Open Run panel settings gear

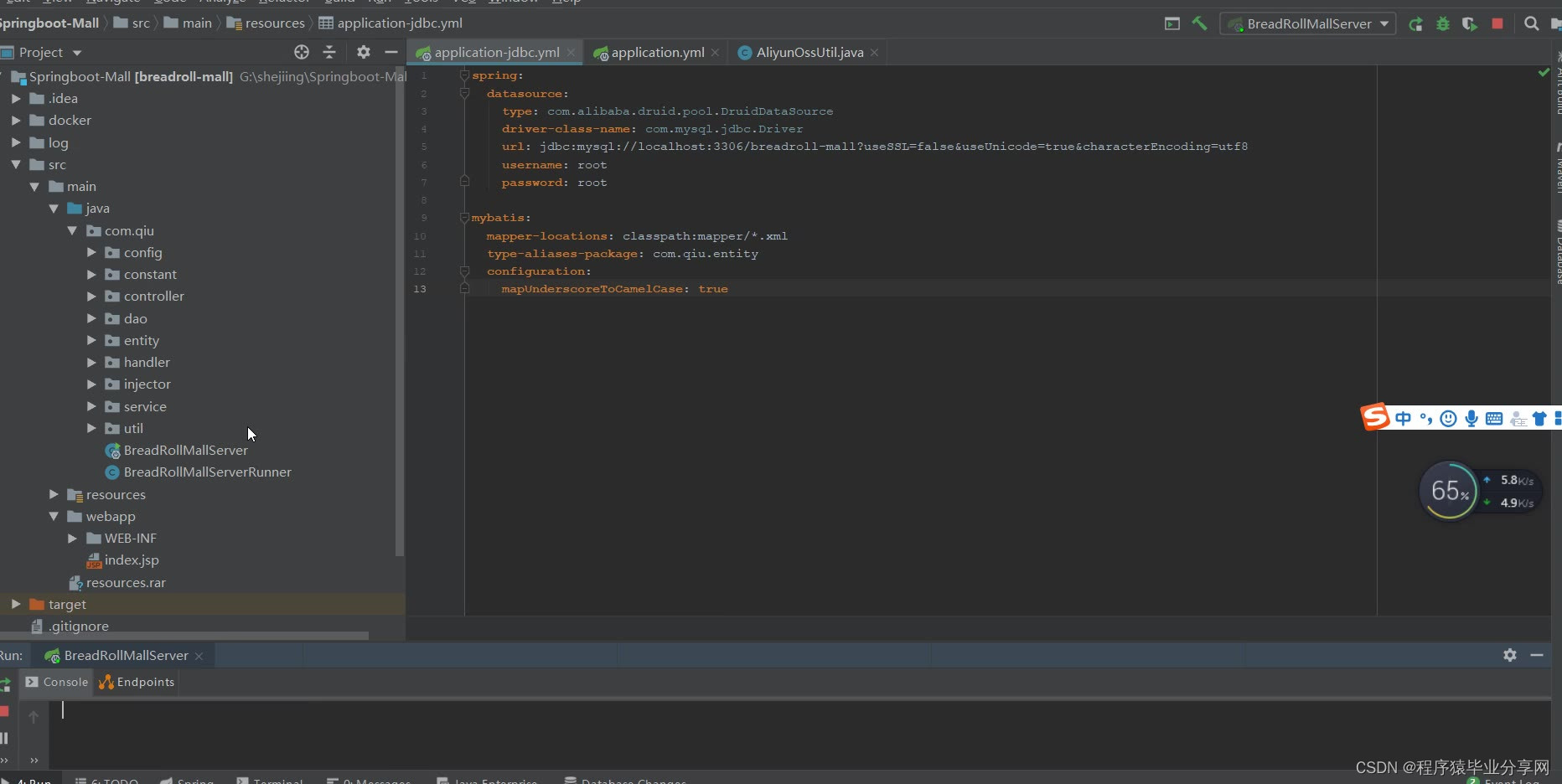[x=1510, y=655]
